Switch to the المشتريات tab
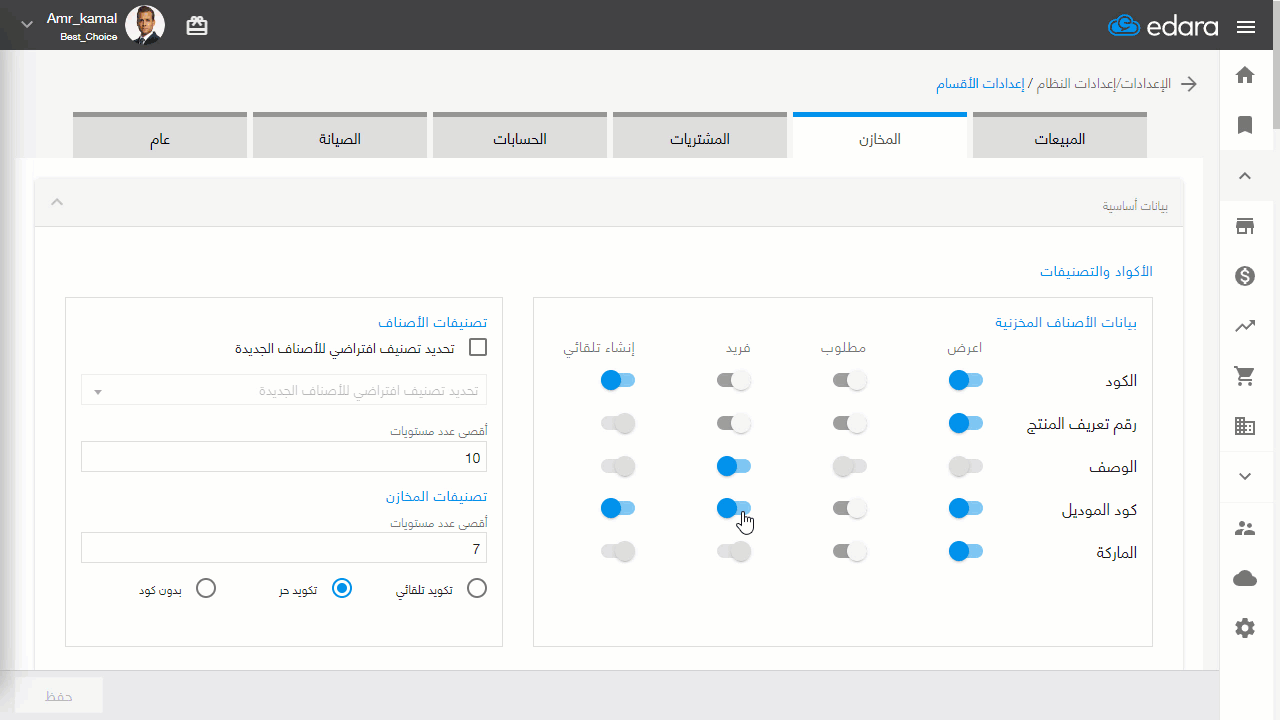 point(700,137)
